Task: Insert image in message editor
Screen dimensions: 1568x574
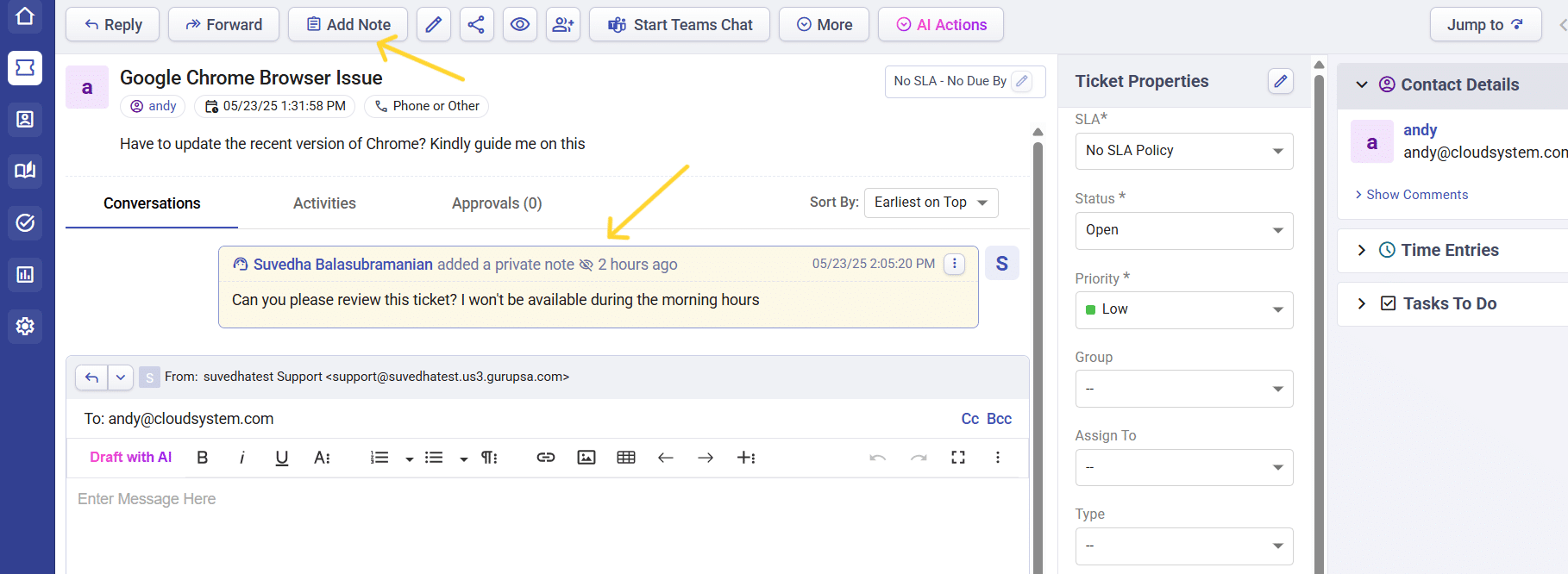Action: (586, 458)
